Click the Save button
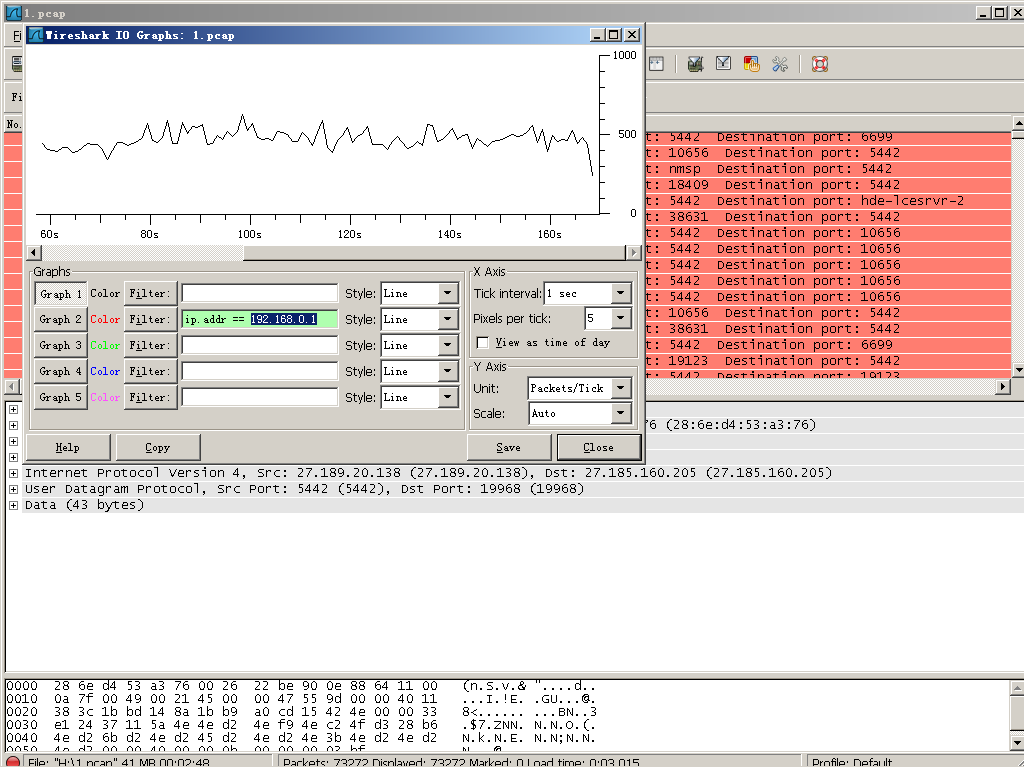1024x768 pixels. tap(508, 447)
